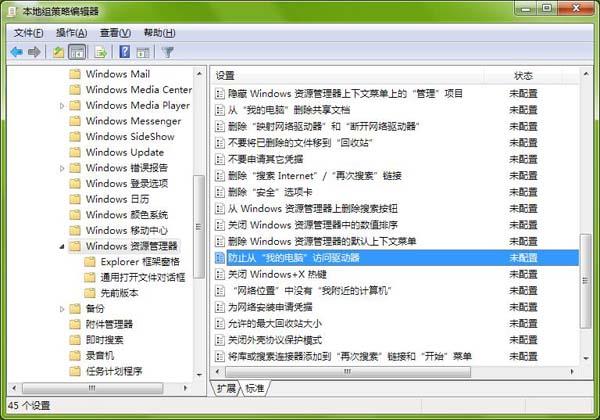Click the Windows 登录选项 folder icon
The width and height of the screenshot is (600, 420).
75,184
